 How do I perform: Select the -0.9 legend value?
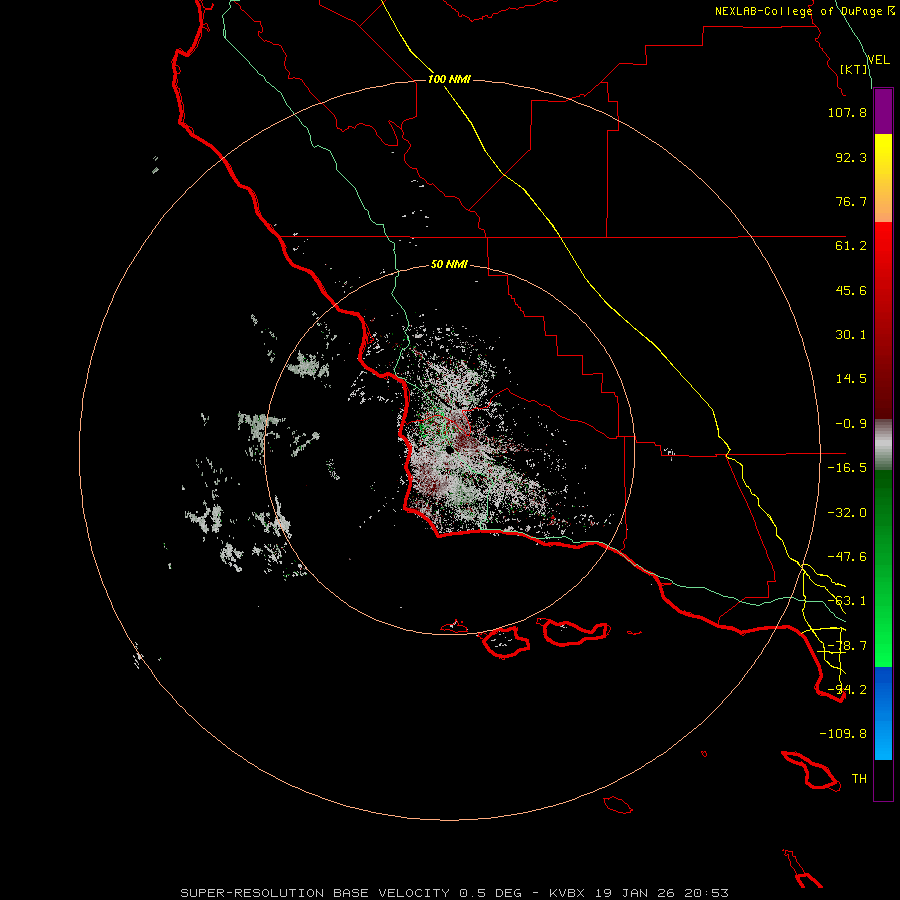tap(851, 424)
